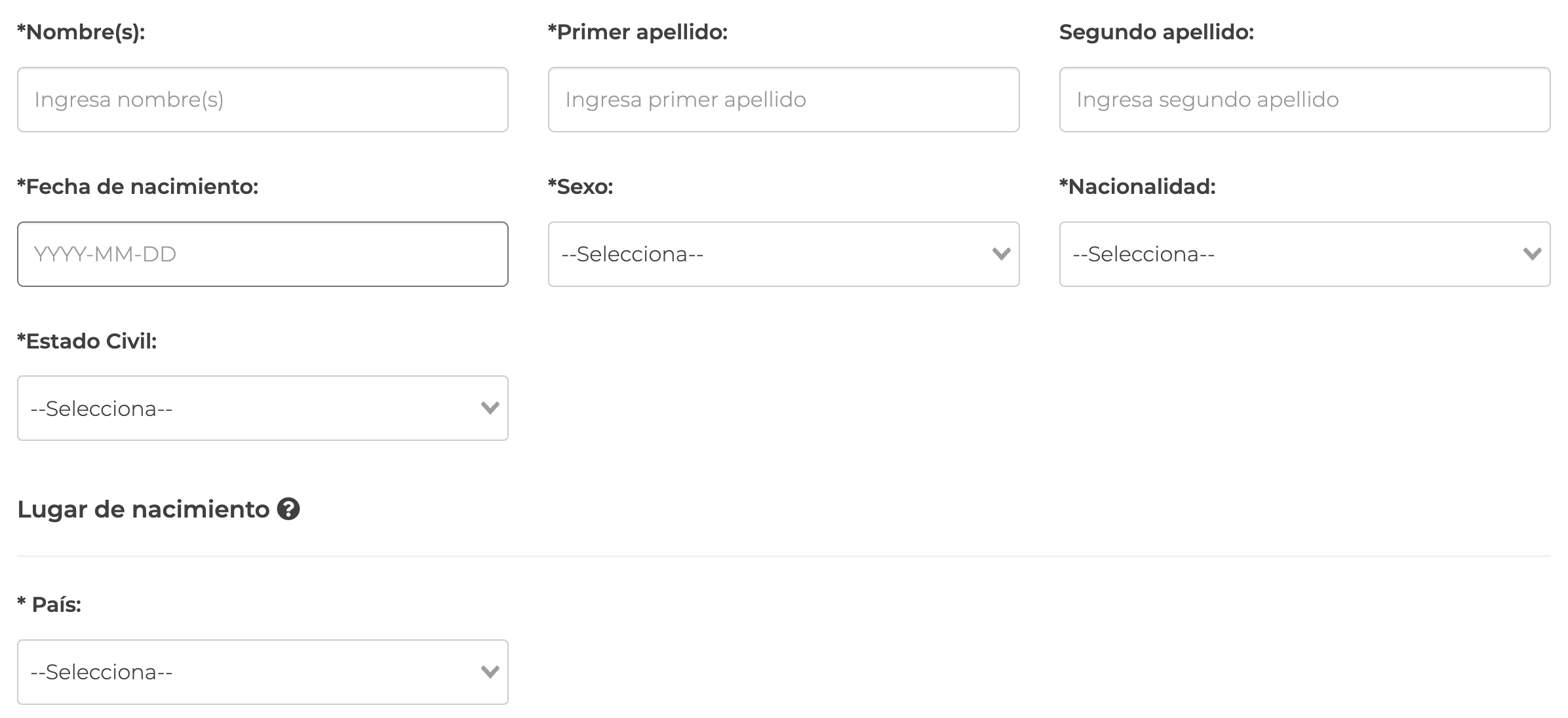
Task: Open the Nacionalidad select dropdown
Action: [1304, 254]
